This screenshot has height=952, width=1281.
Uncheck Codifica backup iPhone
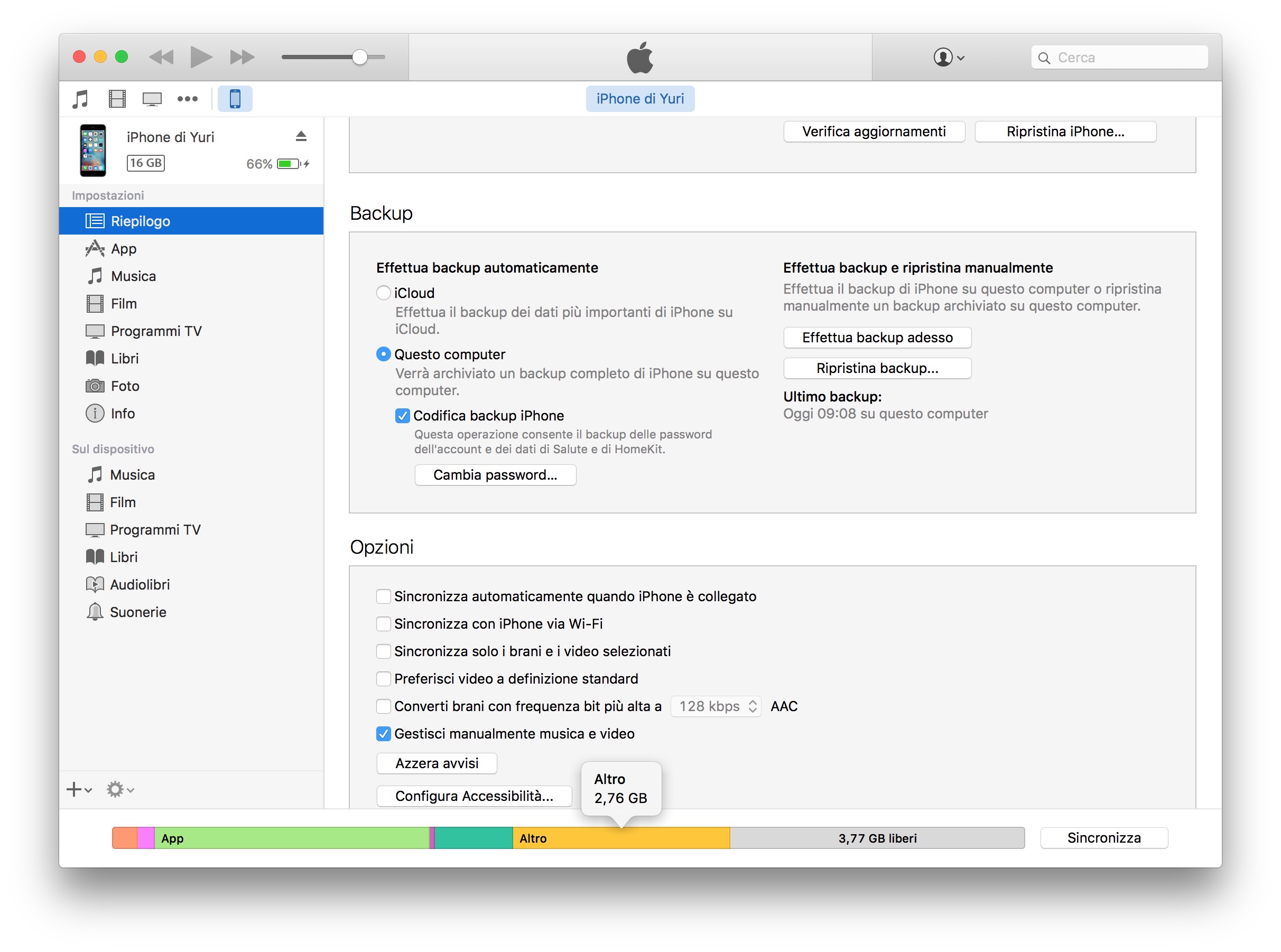(x=402, y=415)
